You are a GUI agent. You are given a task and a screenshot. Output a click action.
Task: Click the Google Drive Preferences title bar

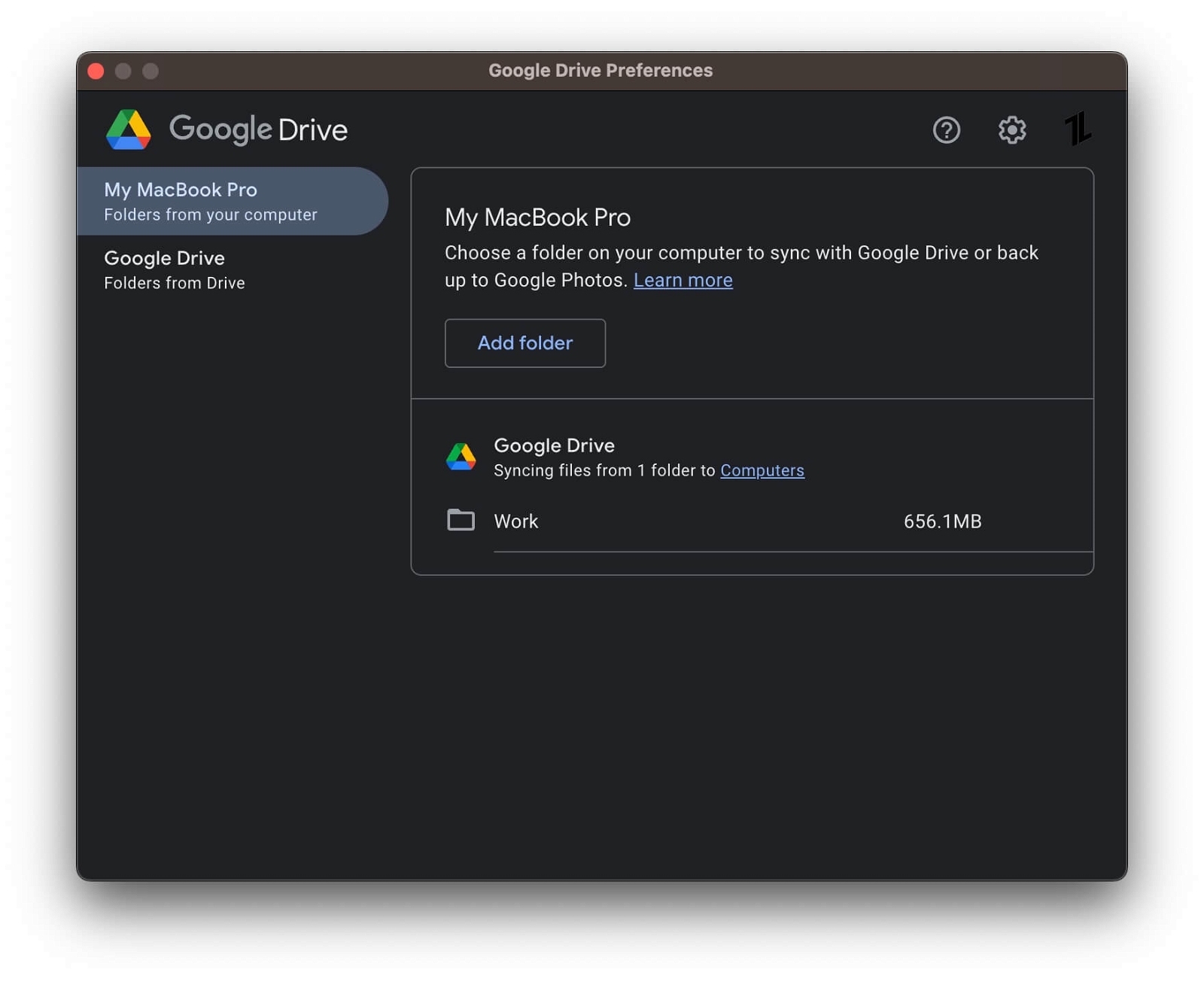coord(601,70)
